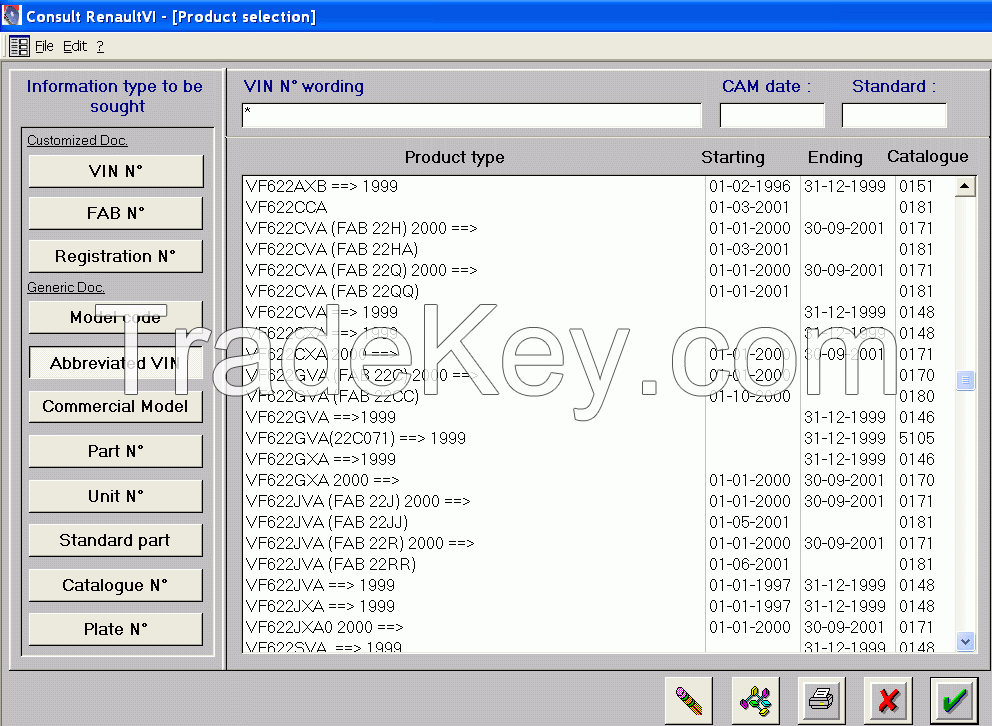Viewport: 992px width, 726px height.
Task: Focus the Standard input field
Action: click(894, 115)
